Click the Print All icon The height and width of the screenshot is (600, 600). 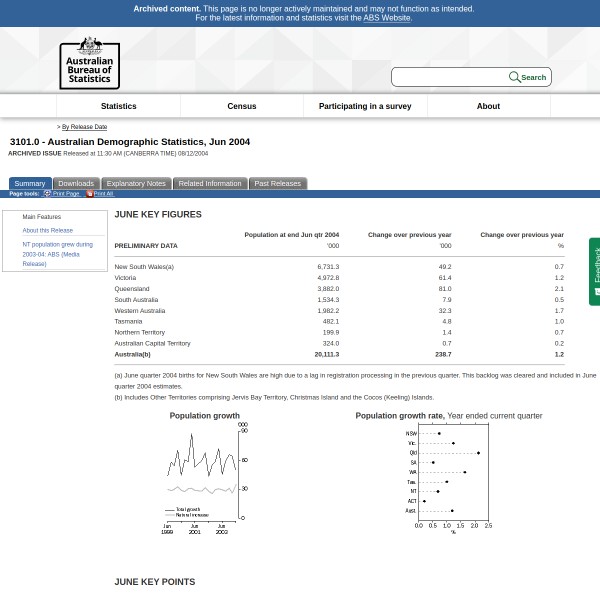click(90, 194)
